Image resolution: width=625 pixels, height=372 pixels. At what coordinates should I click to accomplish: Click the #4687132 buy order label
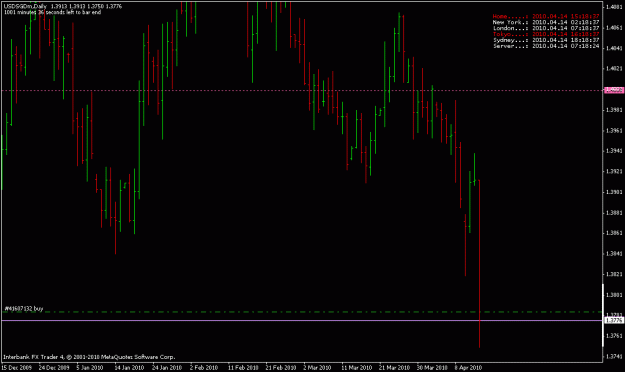click(x=24, y=309)
